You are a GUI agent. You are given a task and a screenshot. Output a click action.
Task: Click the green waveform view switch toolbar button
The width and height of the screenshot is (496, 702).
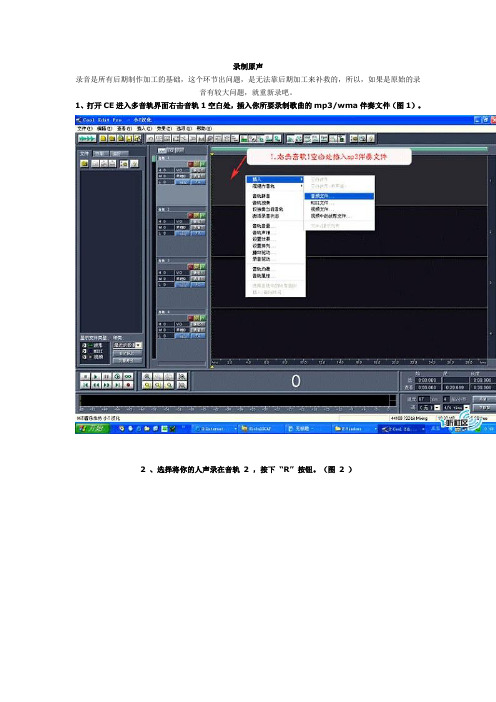pos(86,139)
